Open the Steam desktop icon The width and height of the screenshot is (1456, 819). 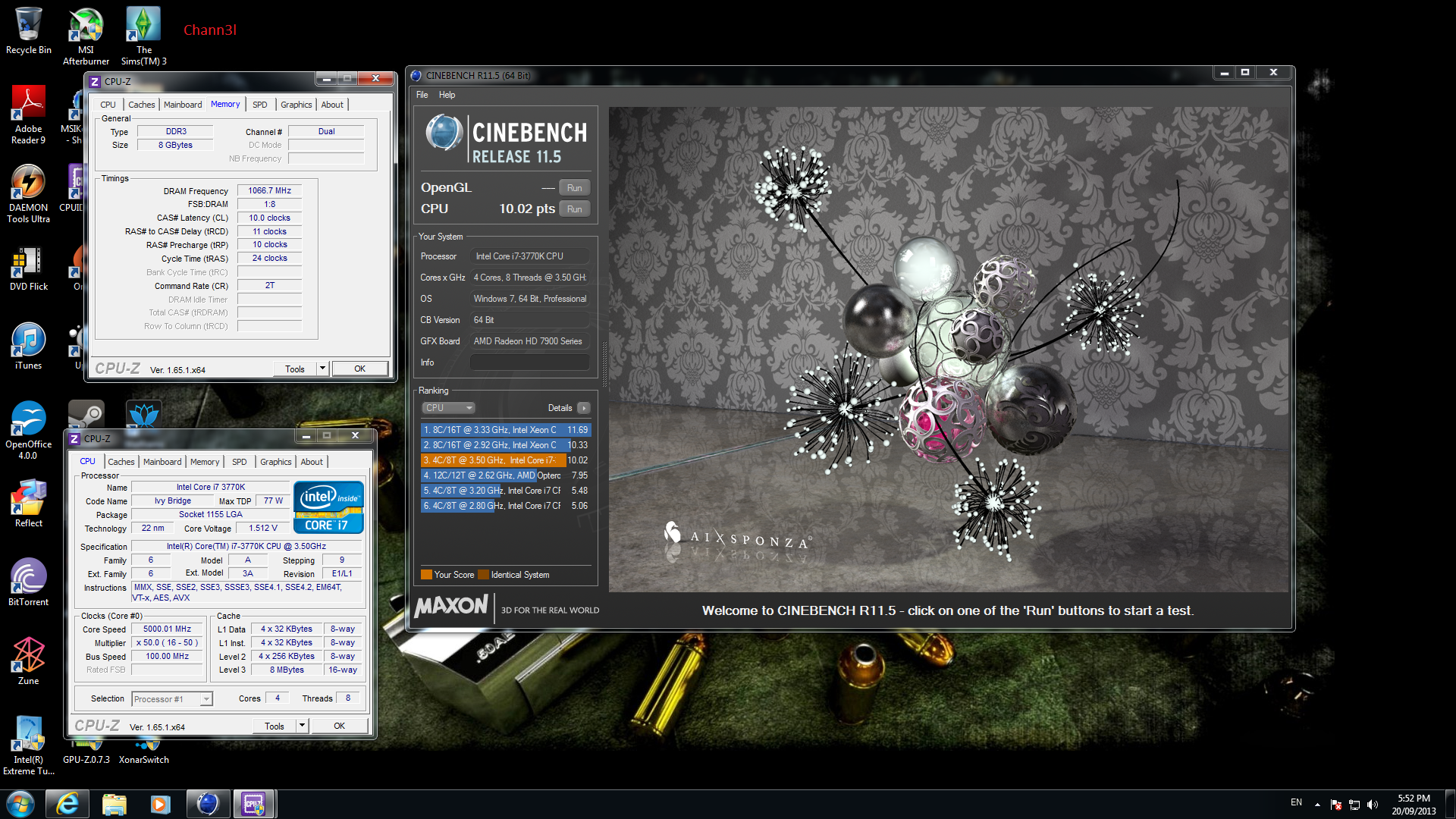tap(86, 415)
